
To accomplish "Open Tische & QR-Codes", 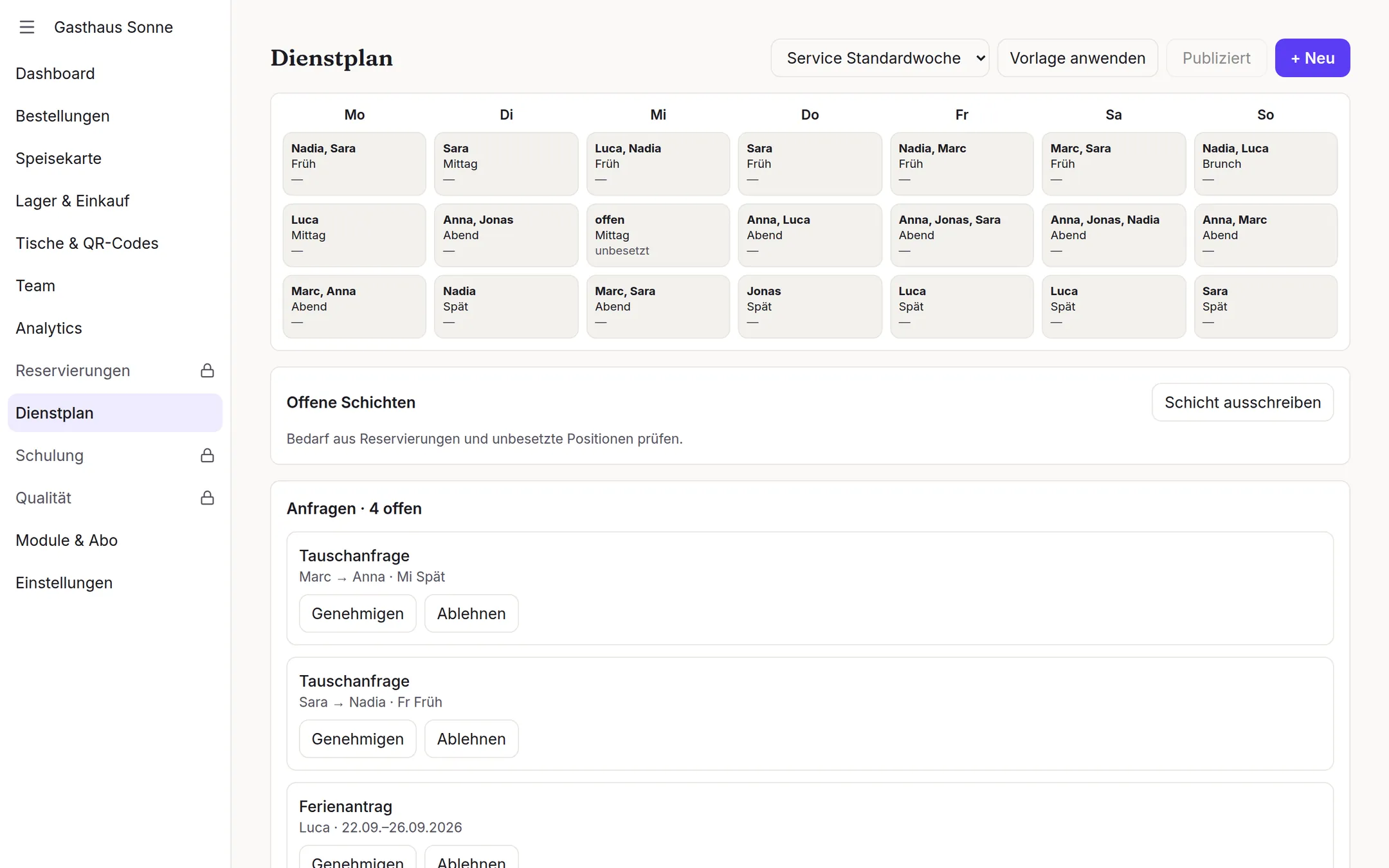I will point(115,243).
